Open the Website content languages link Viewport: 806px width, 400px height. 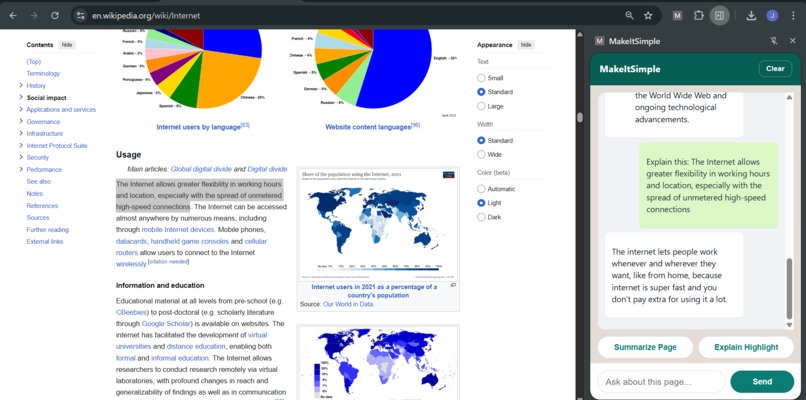368,127
